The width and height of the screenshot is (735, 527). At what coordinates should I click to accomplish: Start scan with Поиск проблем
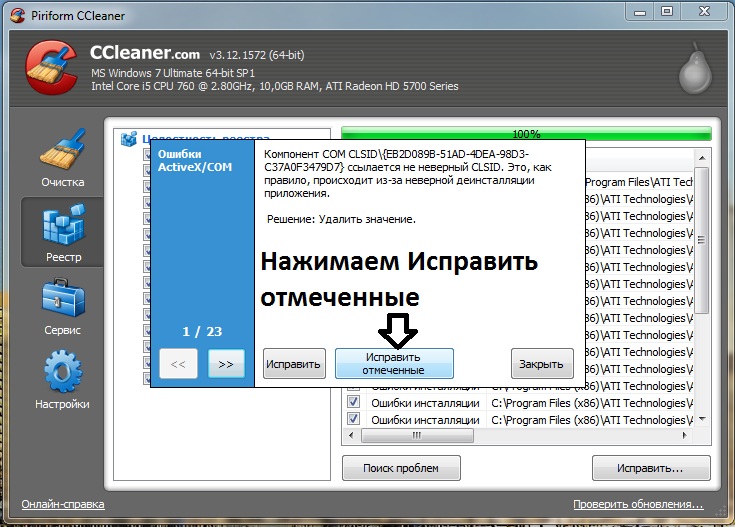401,468
